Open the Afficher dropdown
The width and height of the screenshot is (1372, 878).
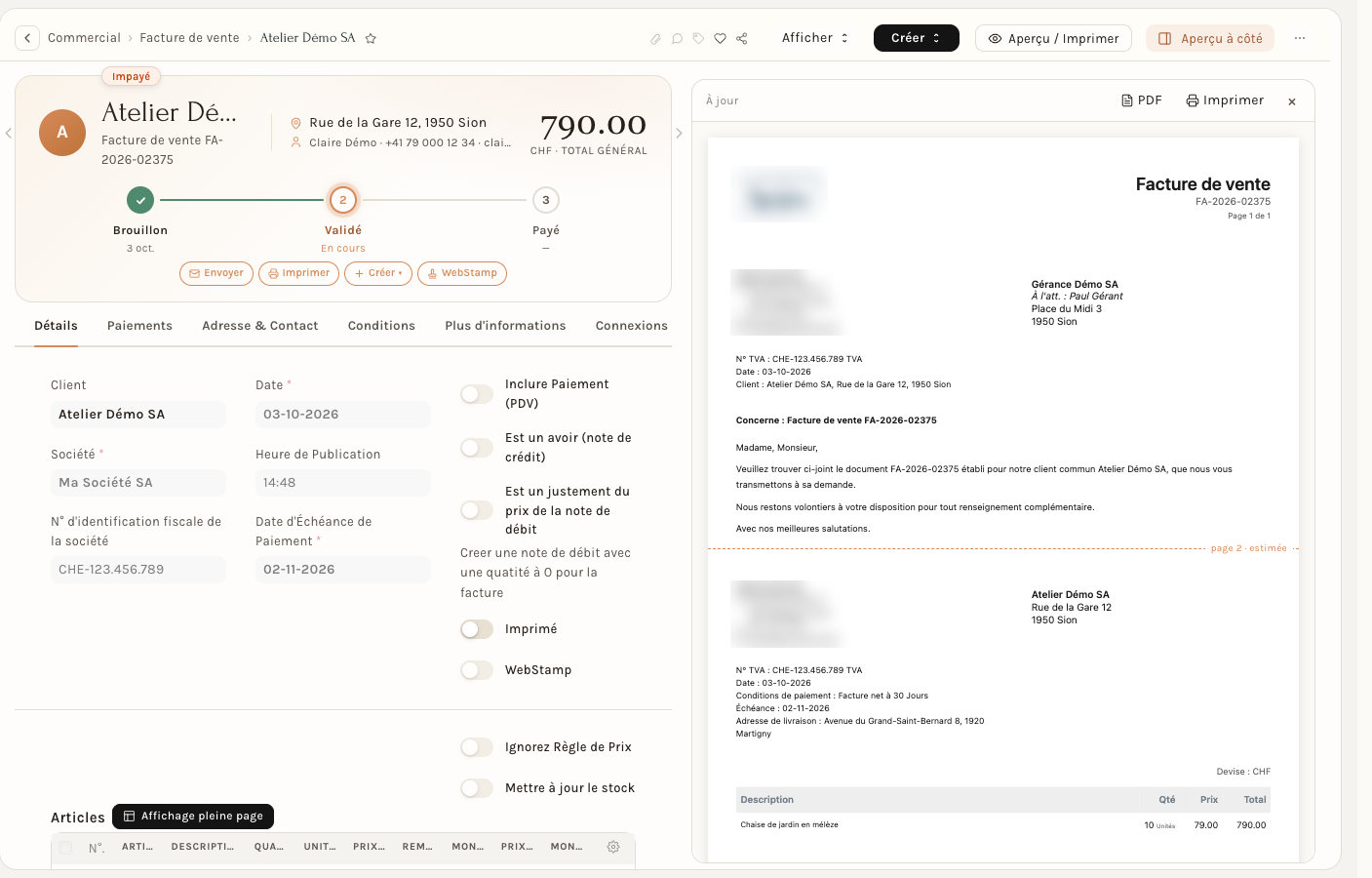[815, 38]
